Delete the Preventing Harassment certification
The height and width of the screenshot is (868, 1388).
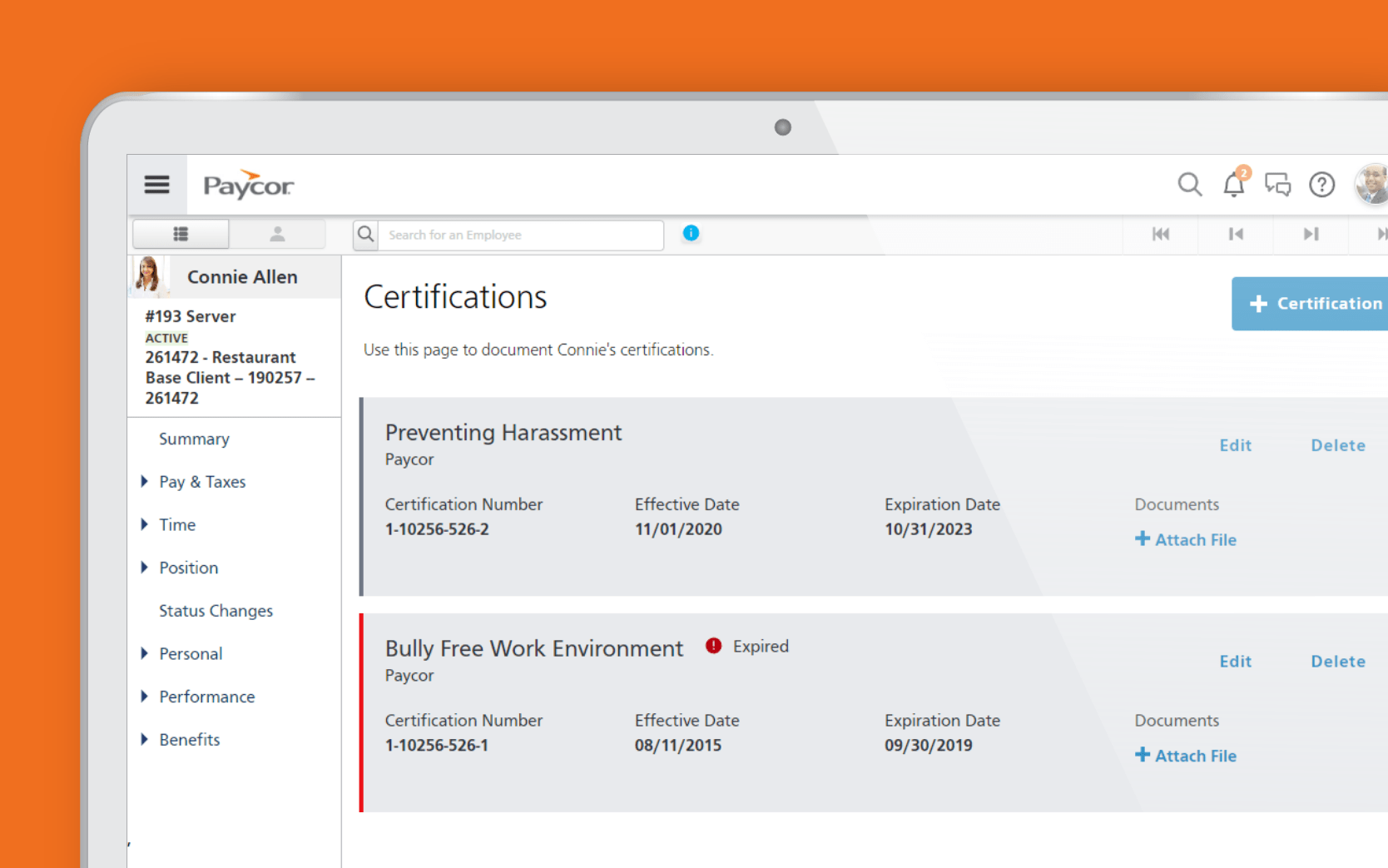tap(1338, 445)
